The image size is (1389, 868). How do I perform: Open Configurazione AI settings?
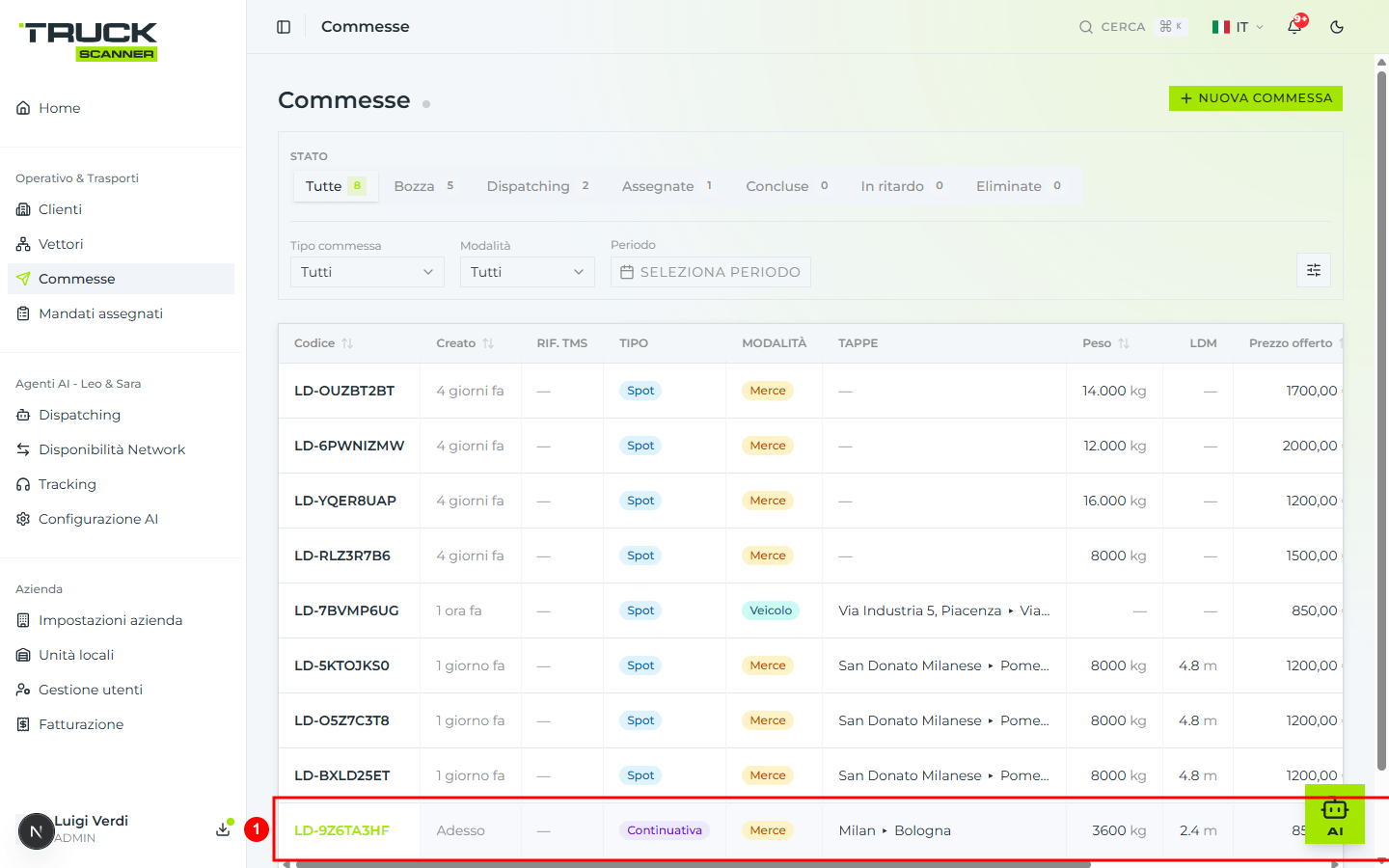coord(121,519)
